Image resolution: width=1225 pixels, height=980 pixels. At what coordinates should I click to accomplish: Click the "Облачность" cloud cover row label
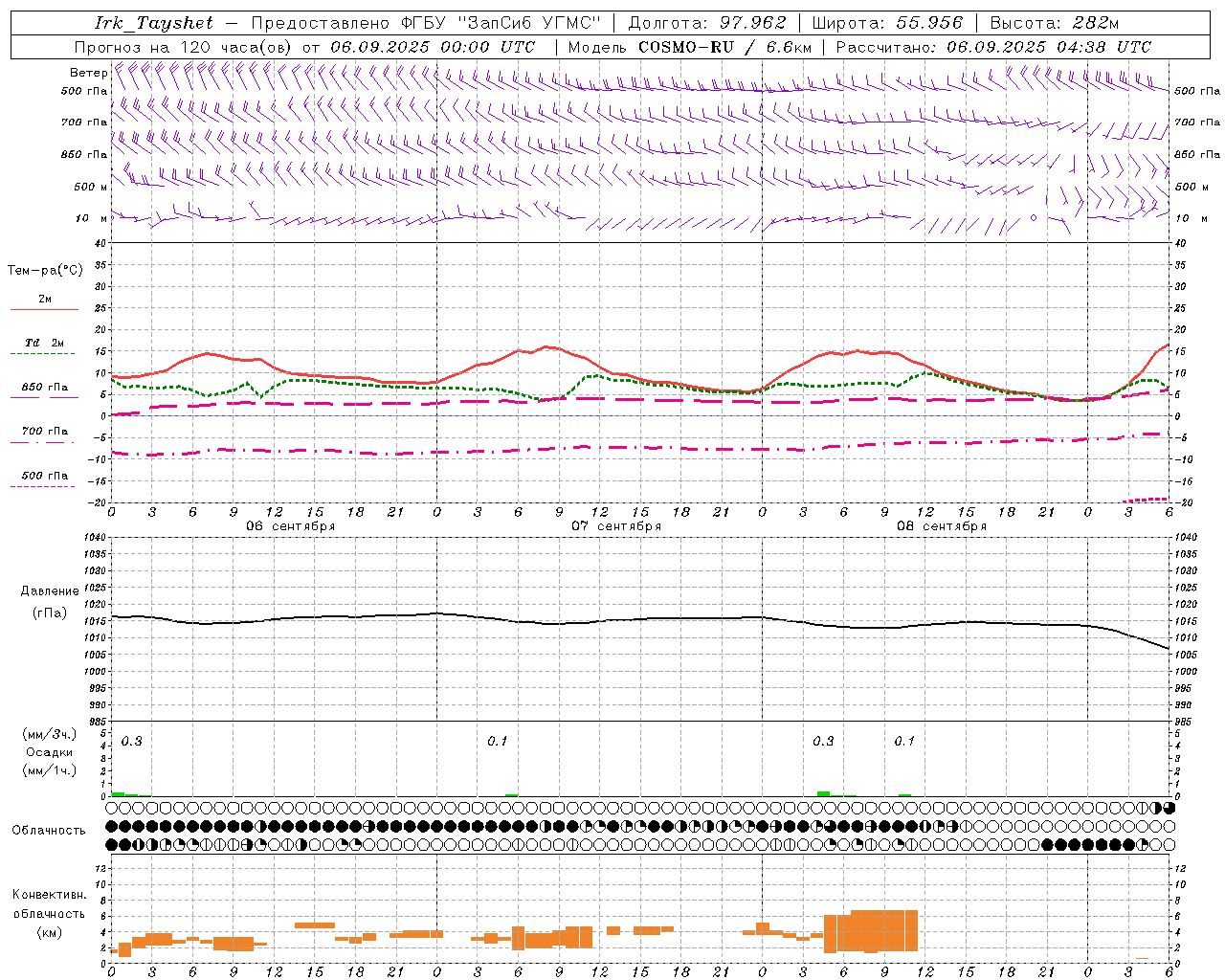pos(49,831)
